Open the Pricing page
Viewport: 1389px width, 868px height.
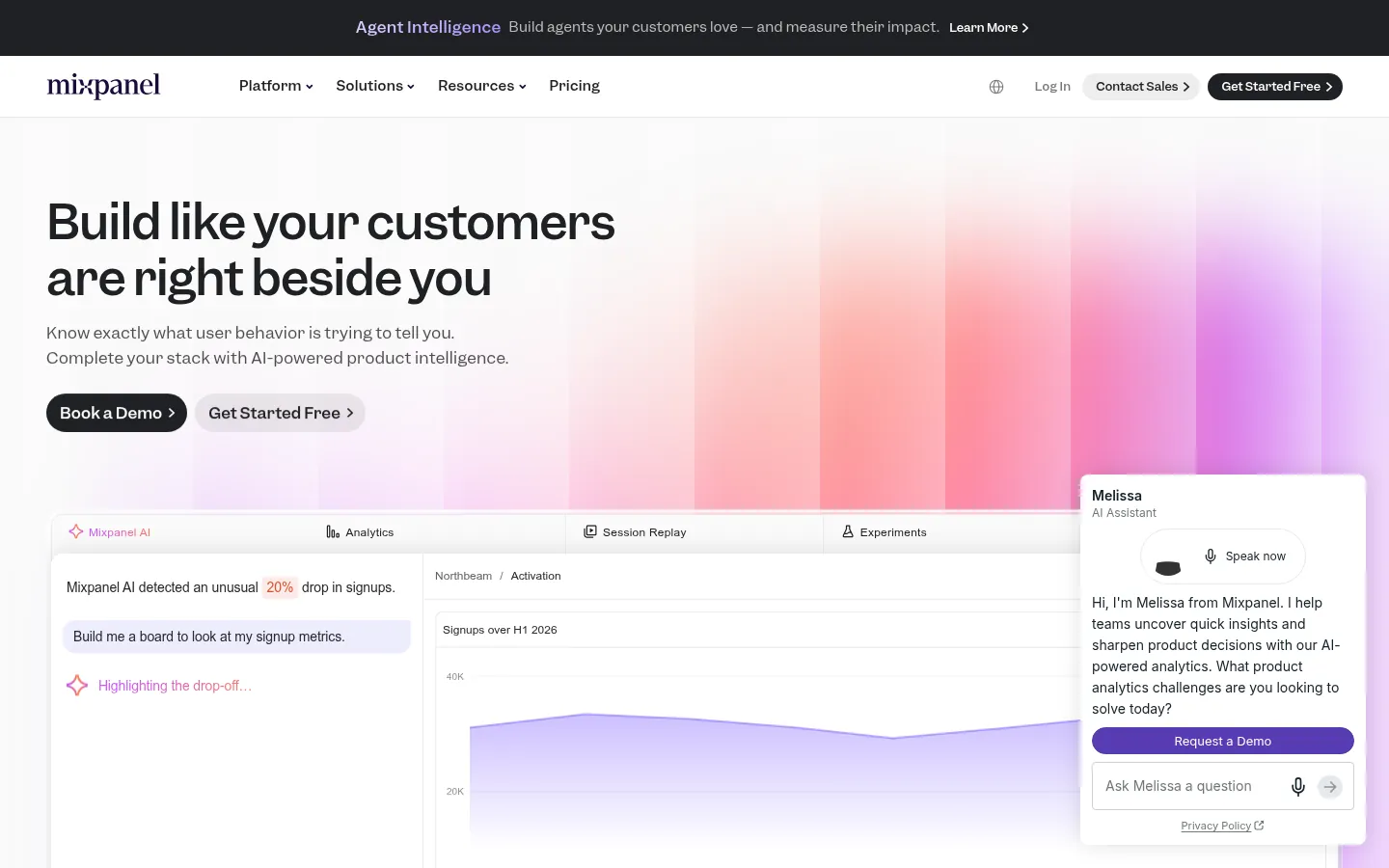pyautogui.click(x=574, y=86)
